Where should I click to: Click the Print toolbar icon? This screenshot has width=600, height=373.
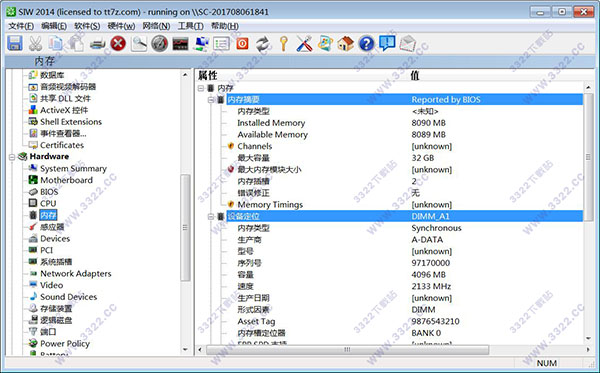98,44
